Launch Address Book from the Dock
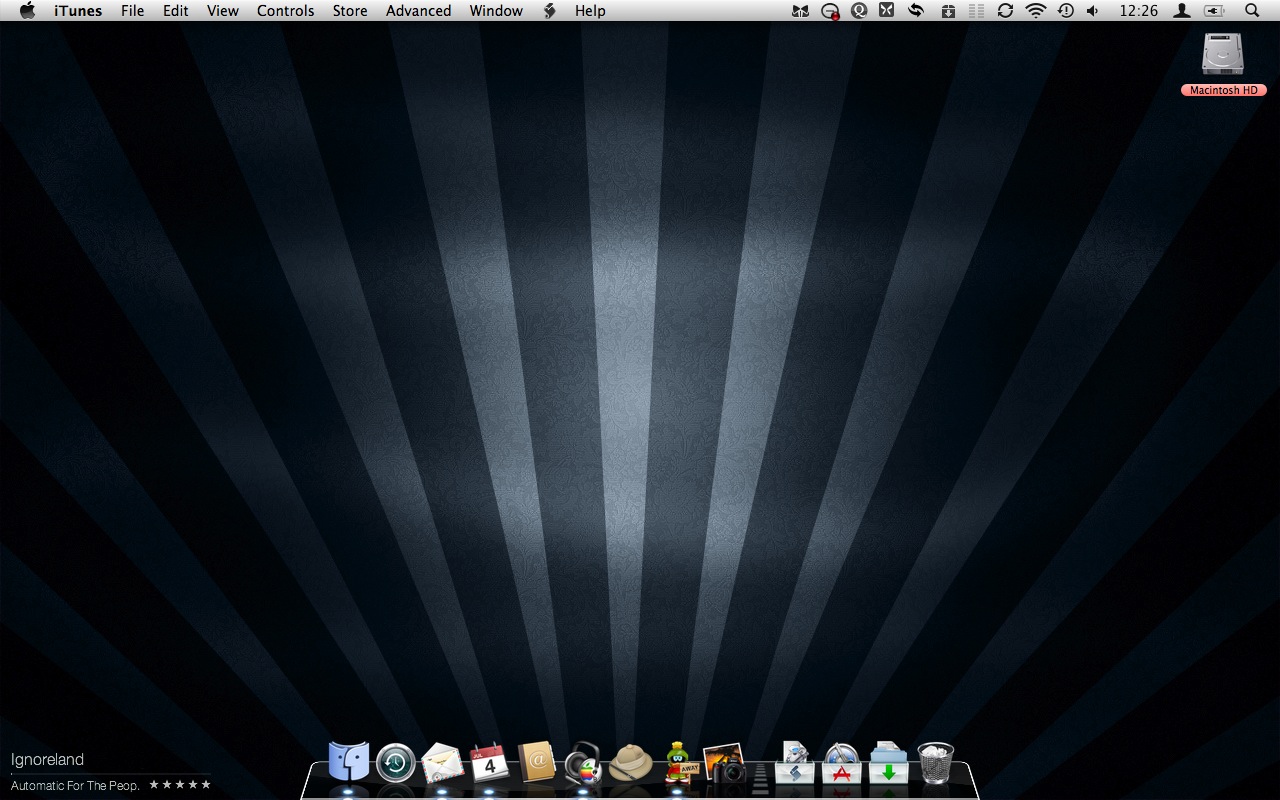 tap(537, 762)
